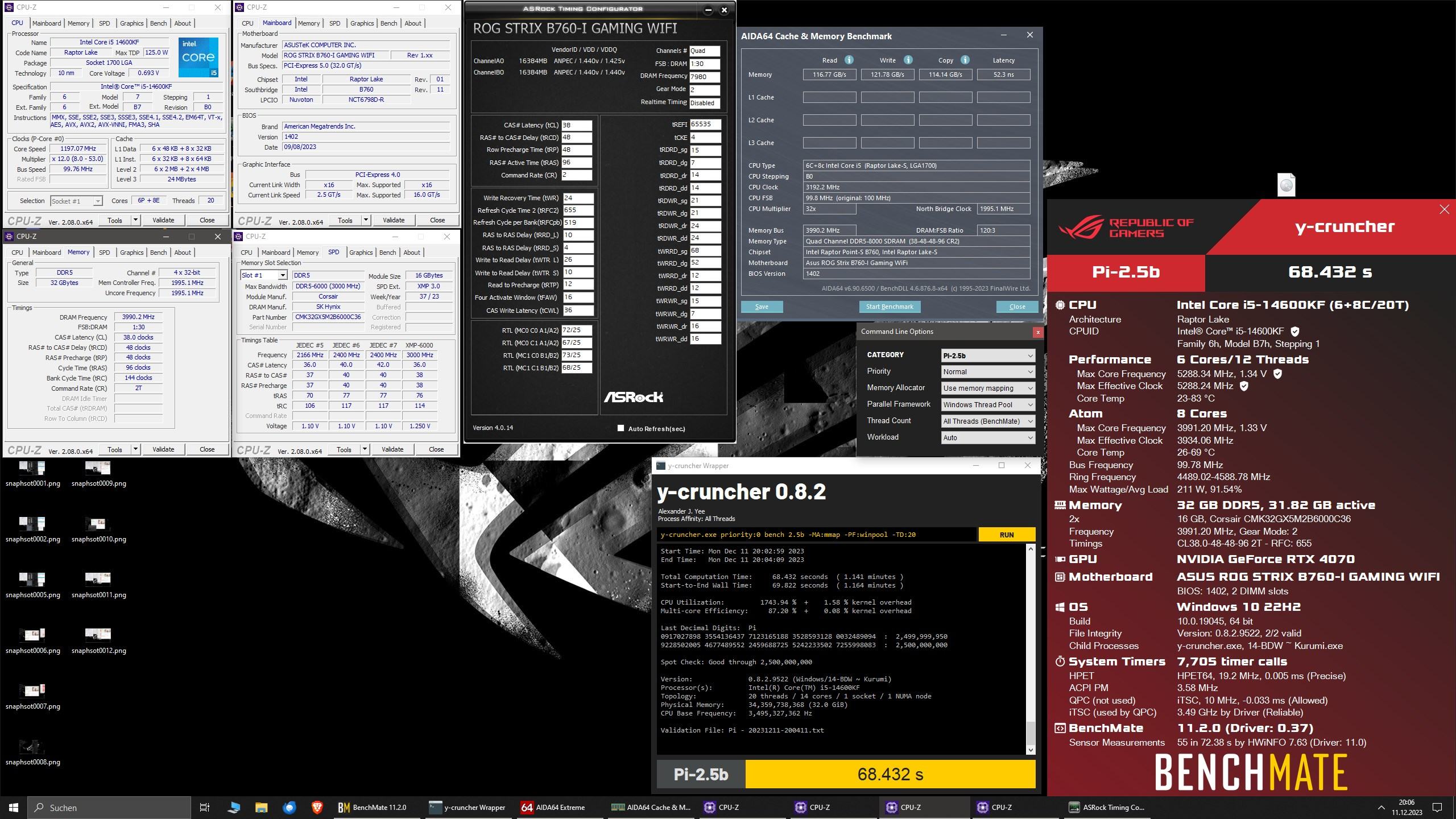Switch to ASRock Timing Configurator taskbar item
Screen dimensions: 1456x819
(x=1107, y=807)
